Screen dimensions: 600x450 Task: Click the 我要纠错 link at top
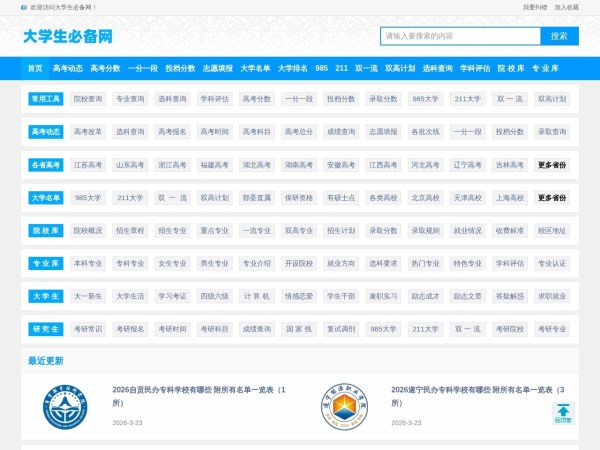[535, 7]
